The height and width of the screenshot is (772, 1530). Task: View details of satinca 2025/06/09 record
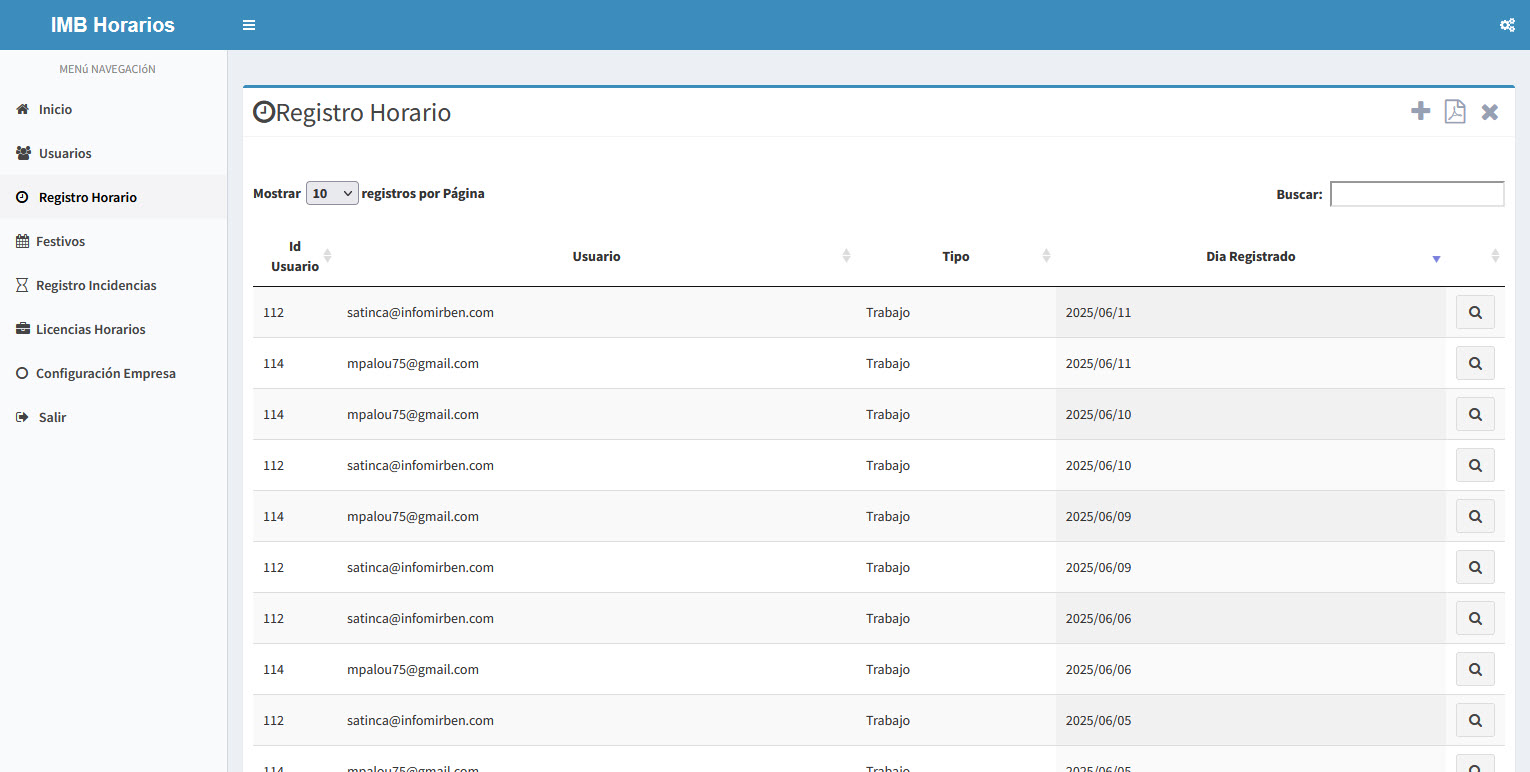click(1475, 567)
